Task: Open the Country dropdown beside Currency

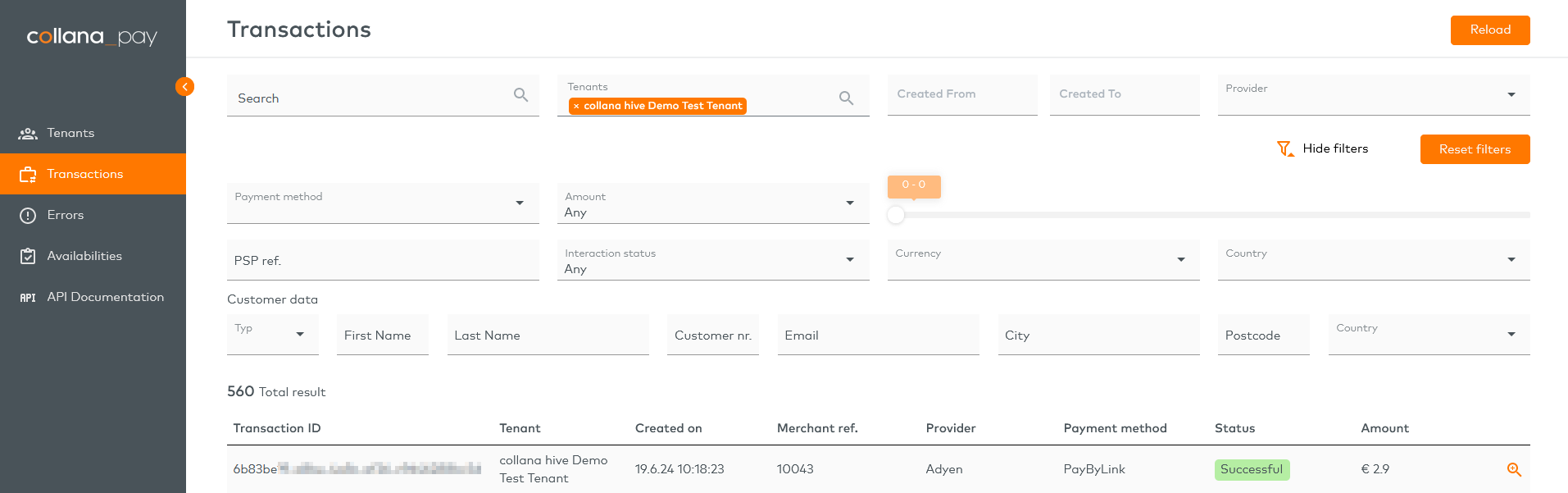Action: pos(1374,260)
